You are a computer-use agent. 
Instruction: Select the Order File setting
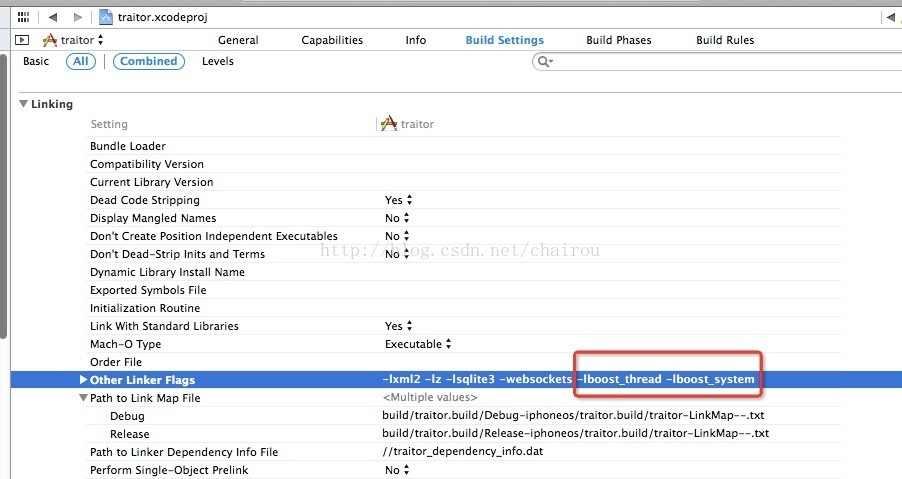[116, 362]
